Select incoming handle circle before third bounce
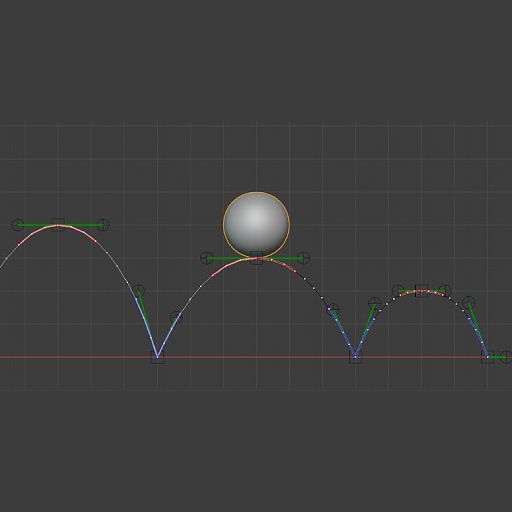 [469, 302]
